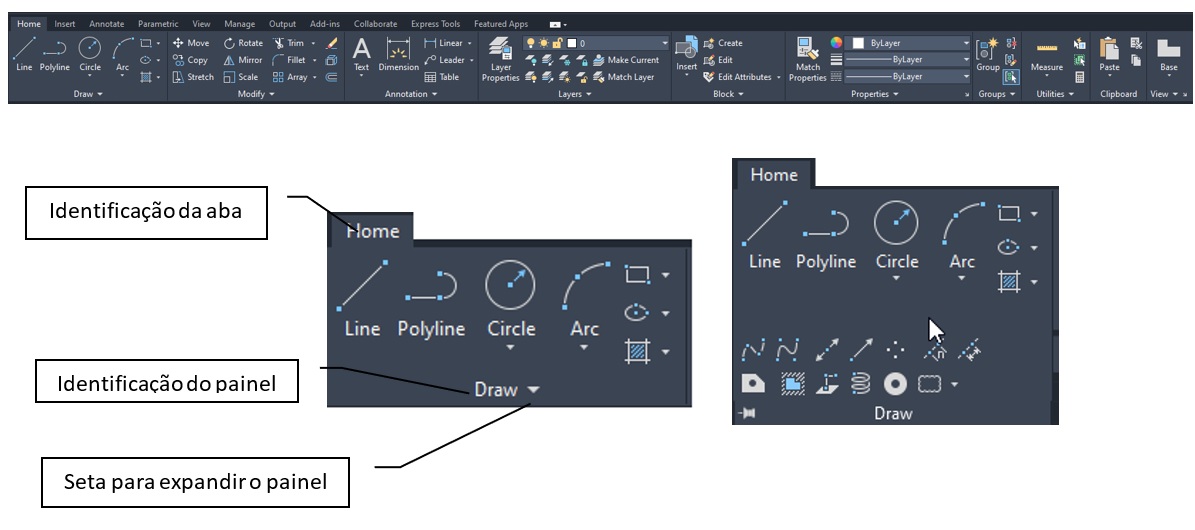Click the Donut tool in the expanded Draw panel
This screenshot has height=530, width=1195.
(x=895, y=384)
